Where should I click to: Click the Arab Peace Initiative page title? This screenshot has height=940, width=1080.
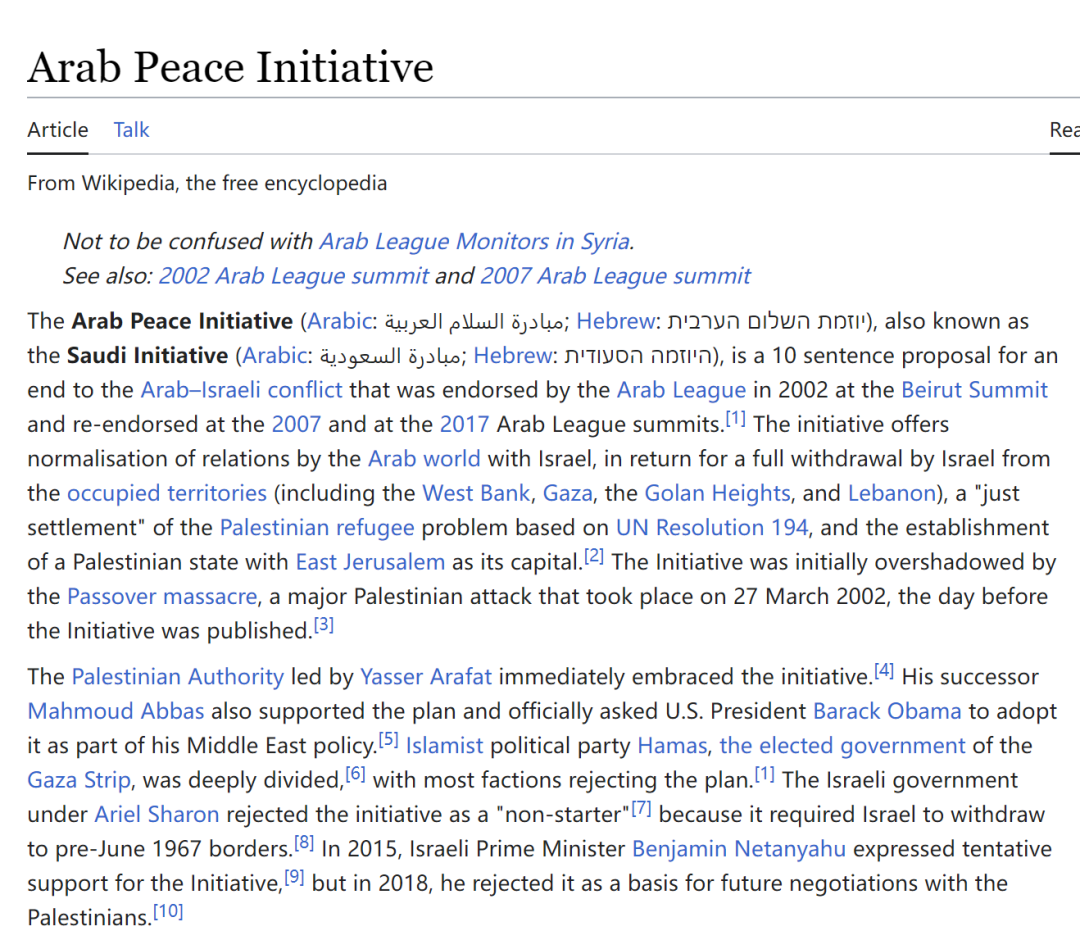[231, 67]
